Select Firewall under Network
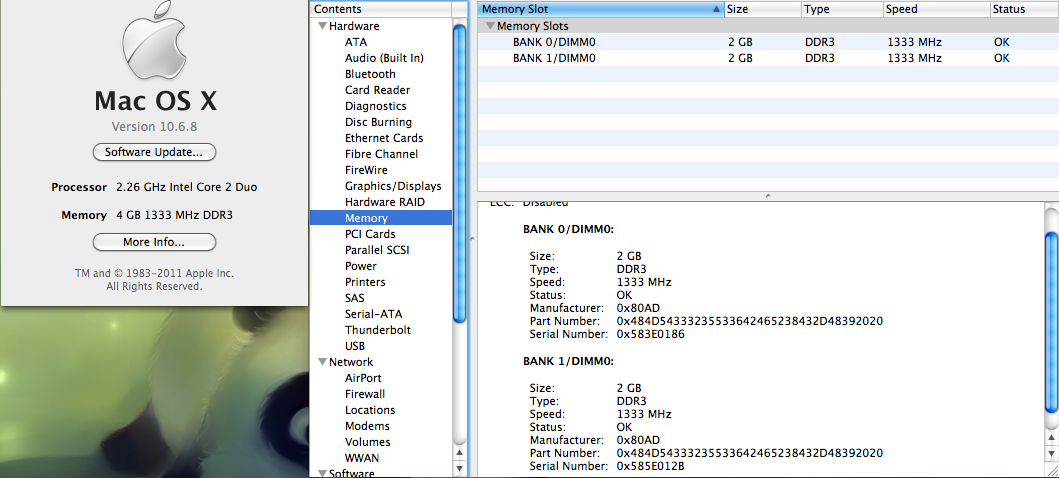This screenshot has height=478, width=1059. click(365, 394)
